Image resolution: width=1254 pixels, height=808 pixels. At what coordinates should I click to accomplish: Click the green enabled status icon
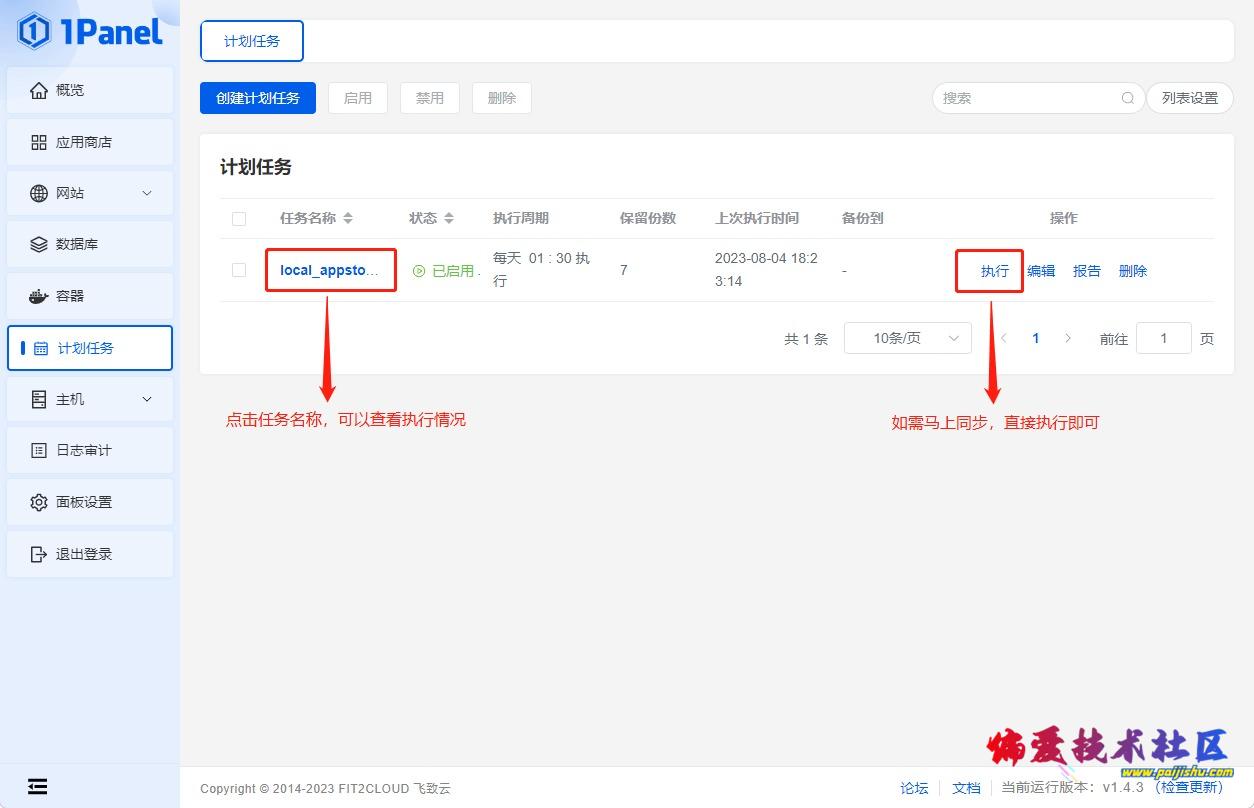pos(419,271)
